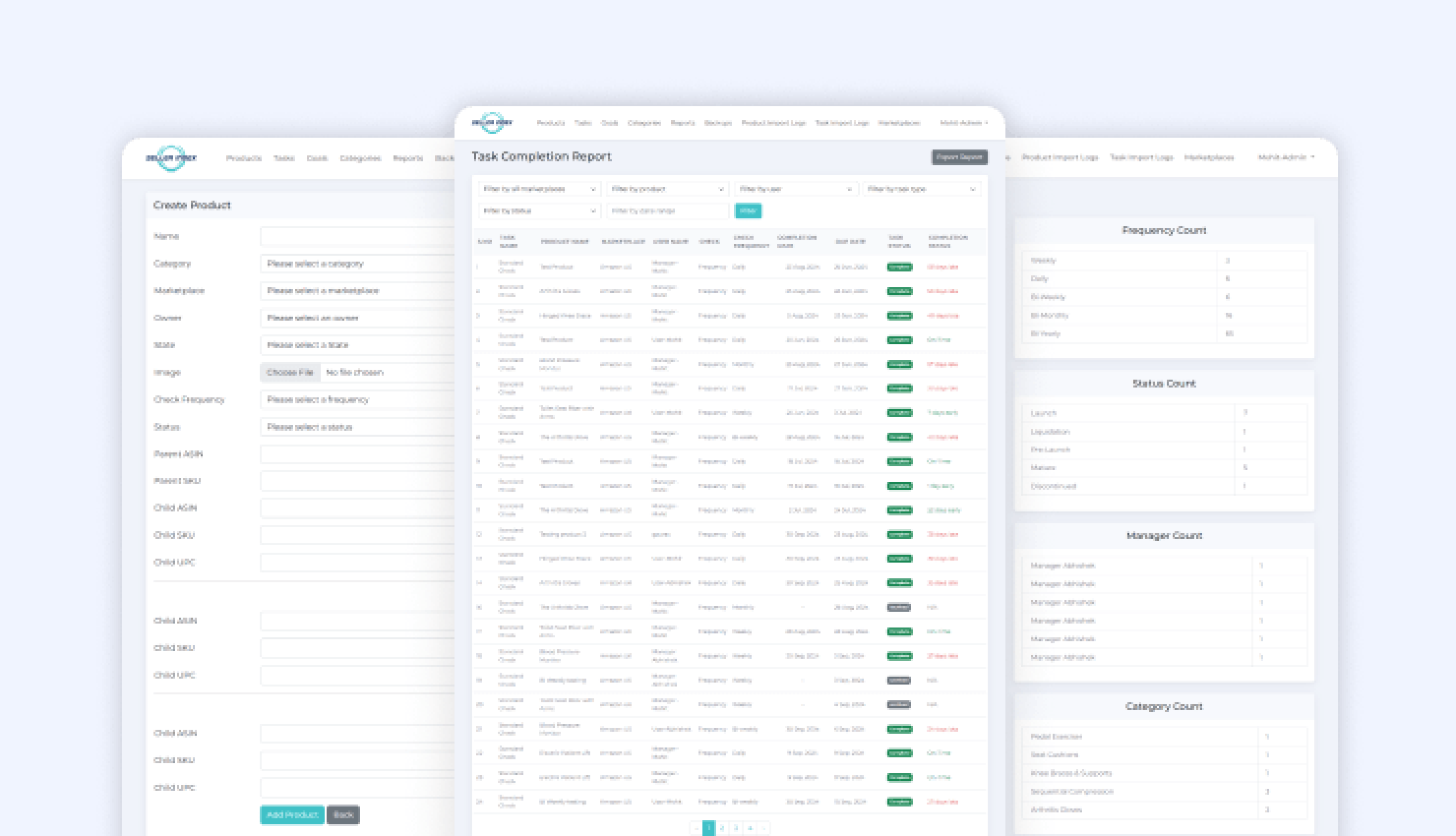Click the Filter by date range field
This screenshot has height=836, width=1456.
click(x=666, y=211)
